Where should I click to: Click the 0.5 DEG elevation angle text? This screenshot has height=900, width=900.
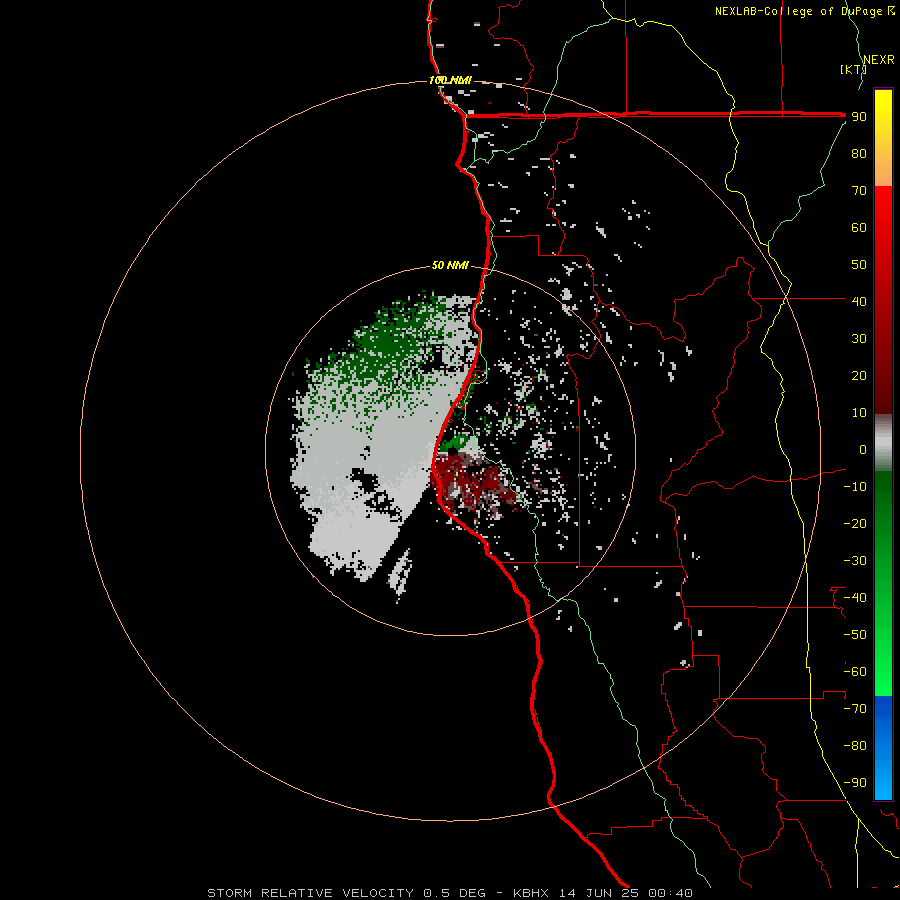click(455, 893)
